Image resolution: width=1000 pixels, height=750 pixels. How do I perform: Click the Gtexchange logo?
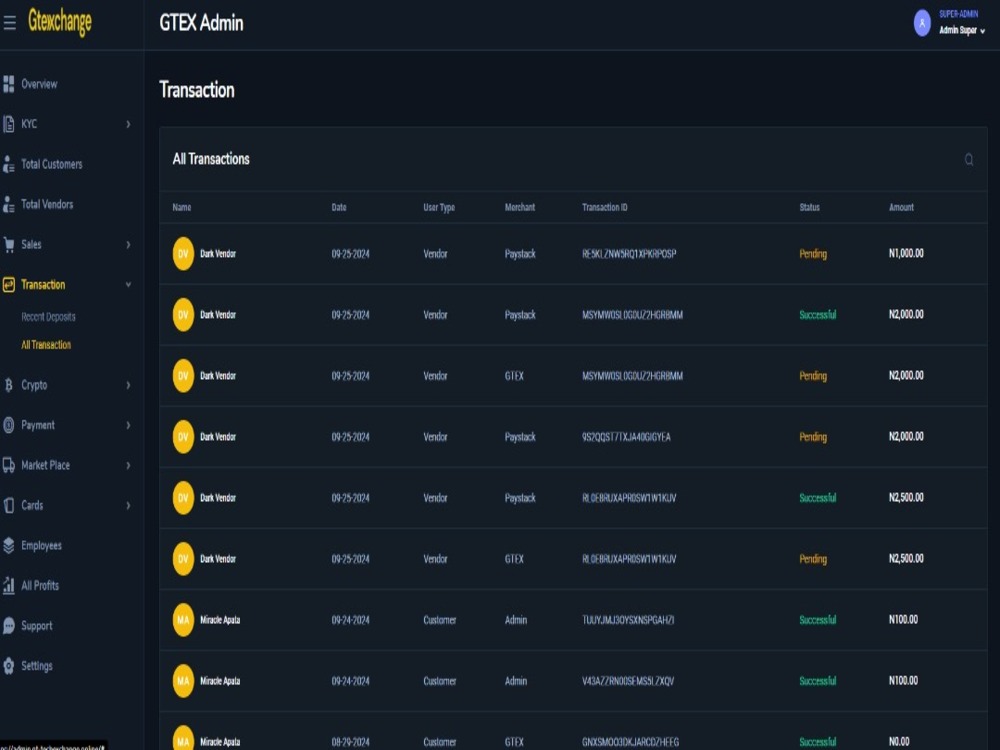click(x=60, y=22)
